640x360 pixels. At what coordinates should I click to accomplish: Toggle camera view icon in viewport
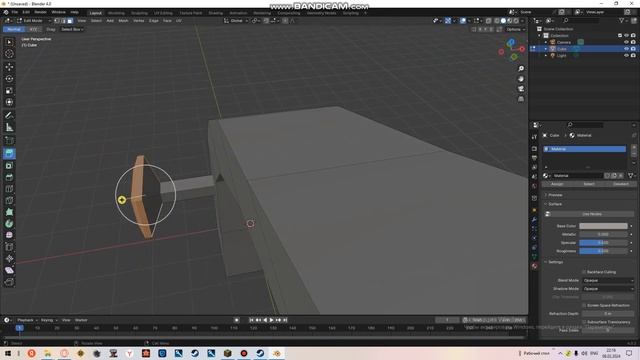pos(521,89)
